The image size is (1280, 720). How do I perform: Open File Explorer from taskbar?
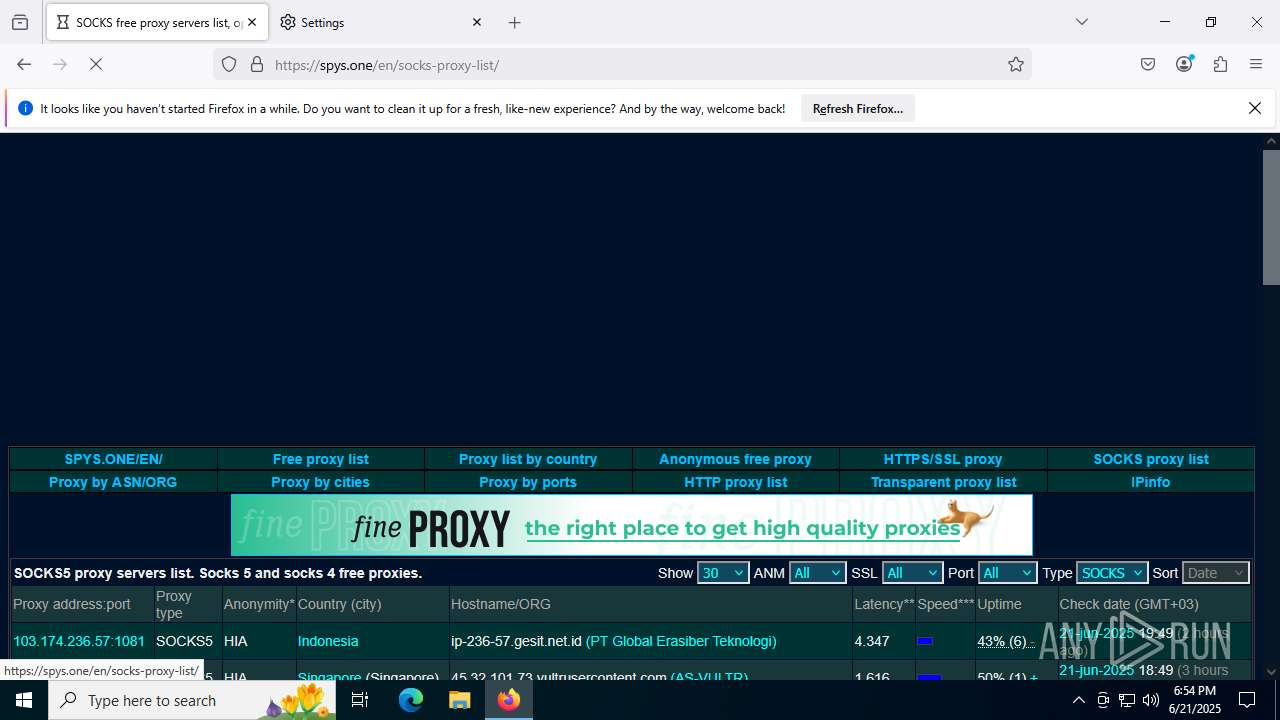[x=460, y=700]
